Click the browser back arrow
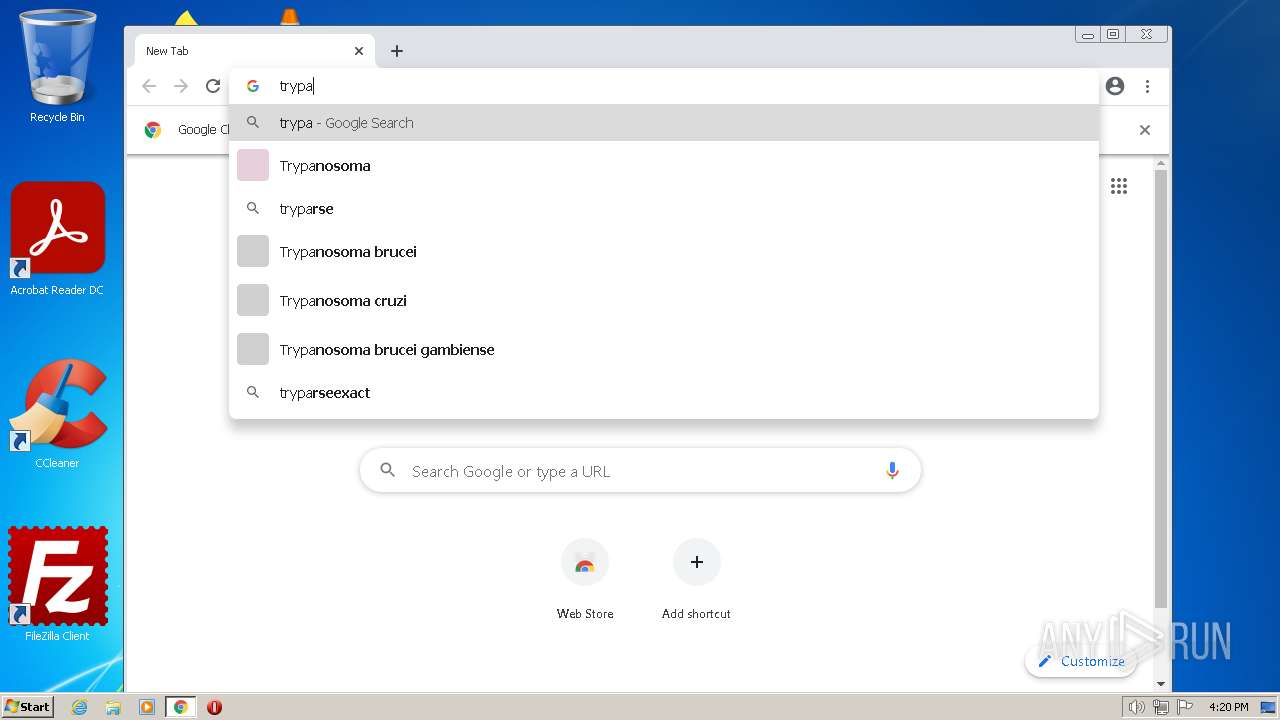The height and width of the screenshot is (720, 1280). coord(149,86)
